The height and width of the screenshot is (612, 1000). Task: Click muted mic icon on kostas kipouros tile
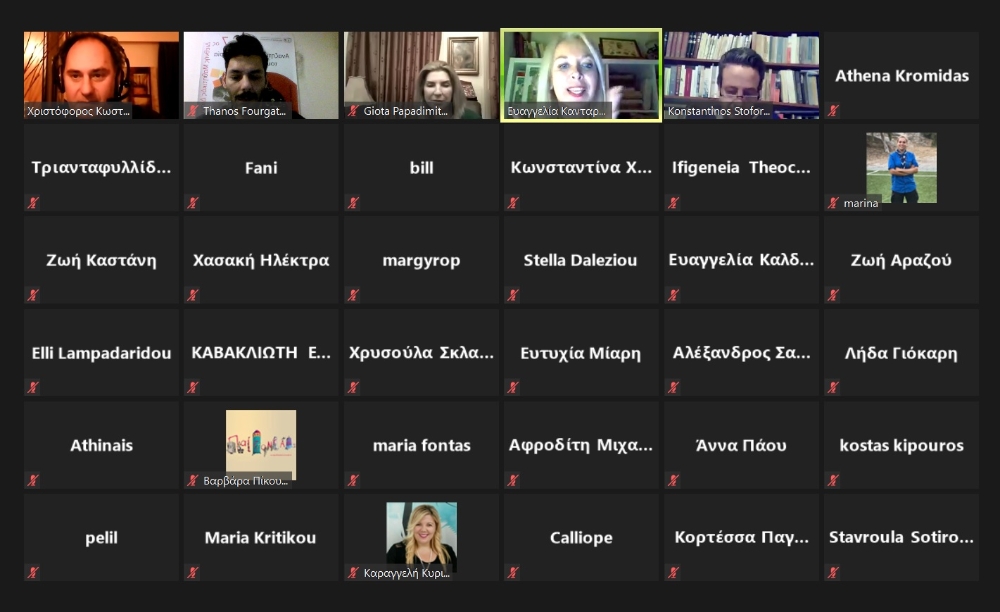833,480
